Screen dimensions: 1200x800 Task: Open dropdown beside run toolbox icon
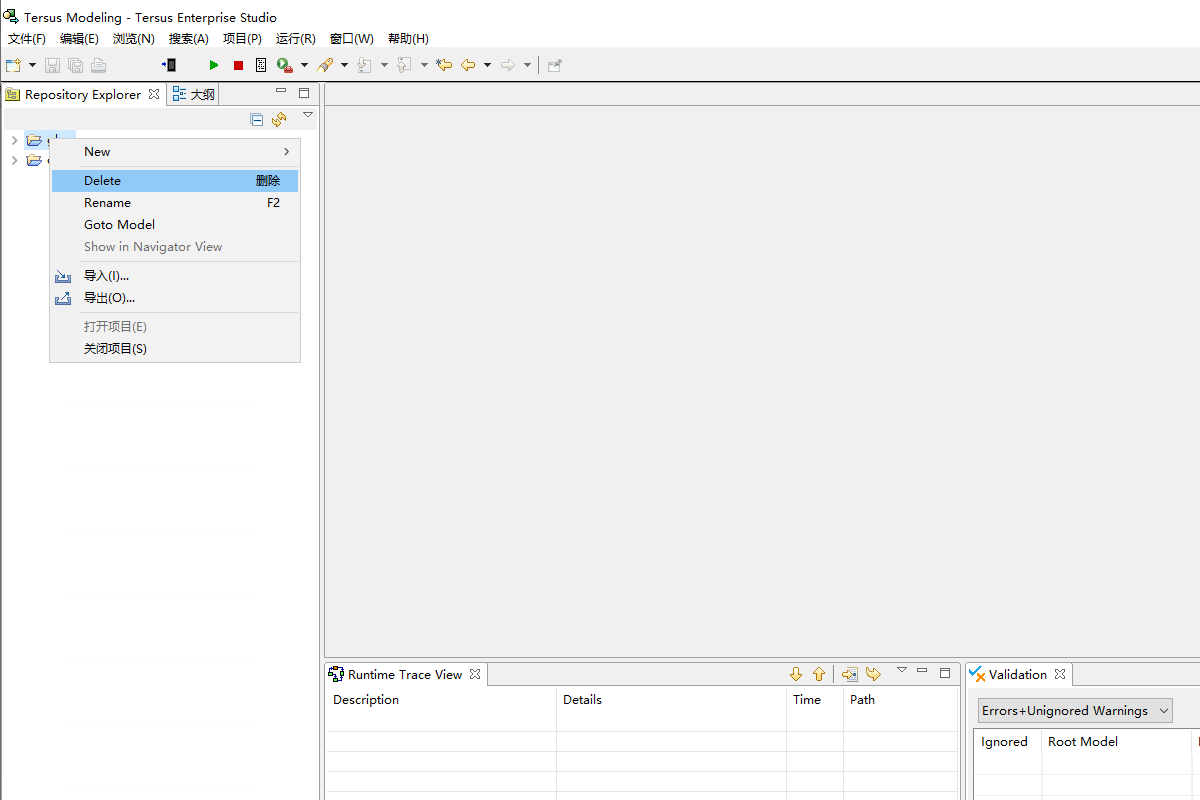tap(304, 65)
